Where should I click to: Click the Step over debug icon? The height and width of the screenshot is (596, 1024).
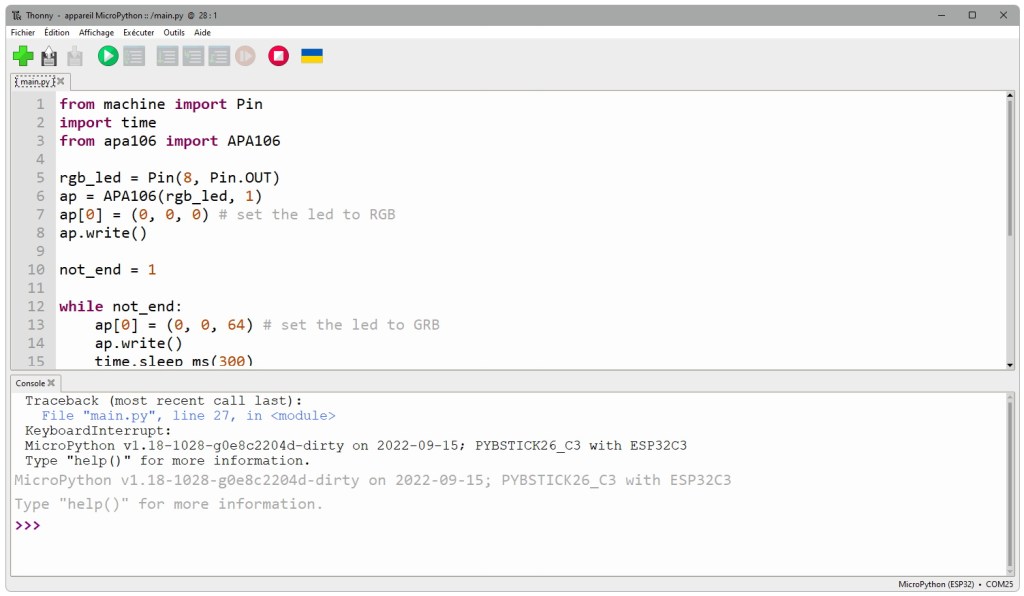tap(167, 57)
